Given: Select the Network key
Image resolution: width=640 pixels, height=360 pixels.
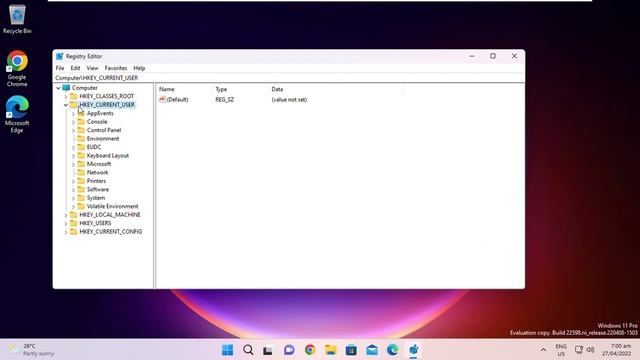Looking at the screenshot, I should click(98, 173).
